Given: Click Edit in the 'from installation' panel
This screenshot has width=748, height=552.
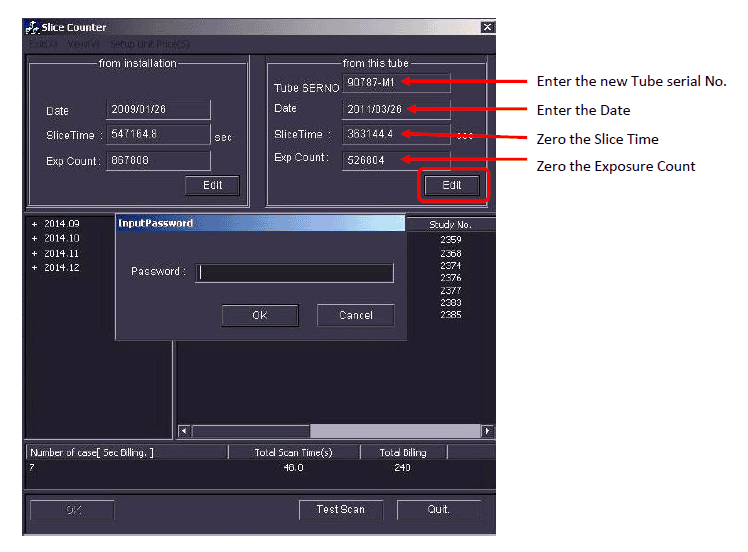Looking at the screenshot, I should tap(212, 185).
